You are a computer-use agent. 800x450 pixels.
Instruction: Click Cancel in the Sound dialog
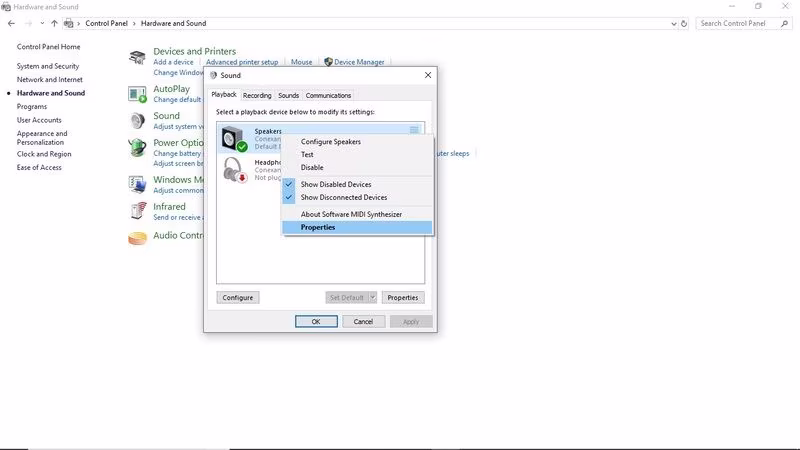click(363, 321)
